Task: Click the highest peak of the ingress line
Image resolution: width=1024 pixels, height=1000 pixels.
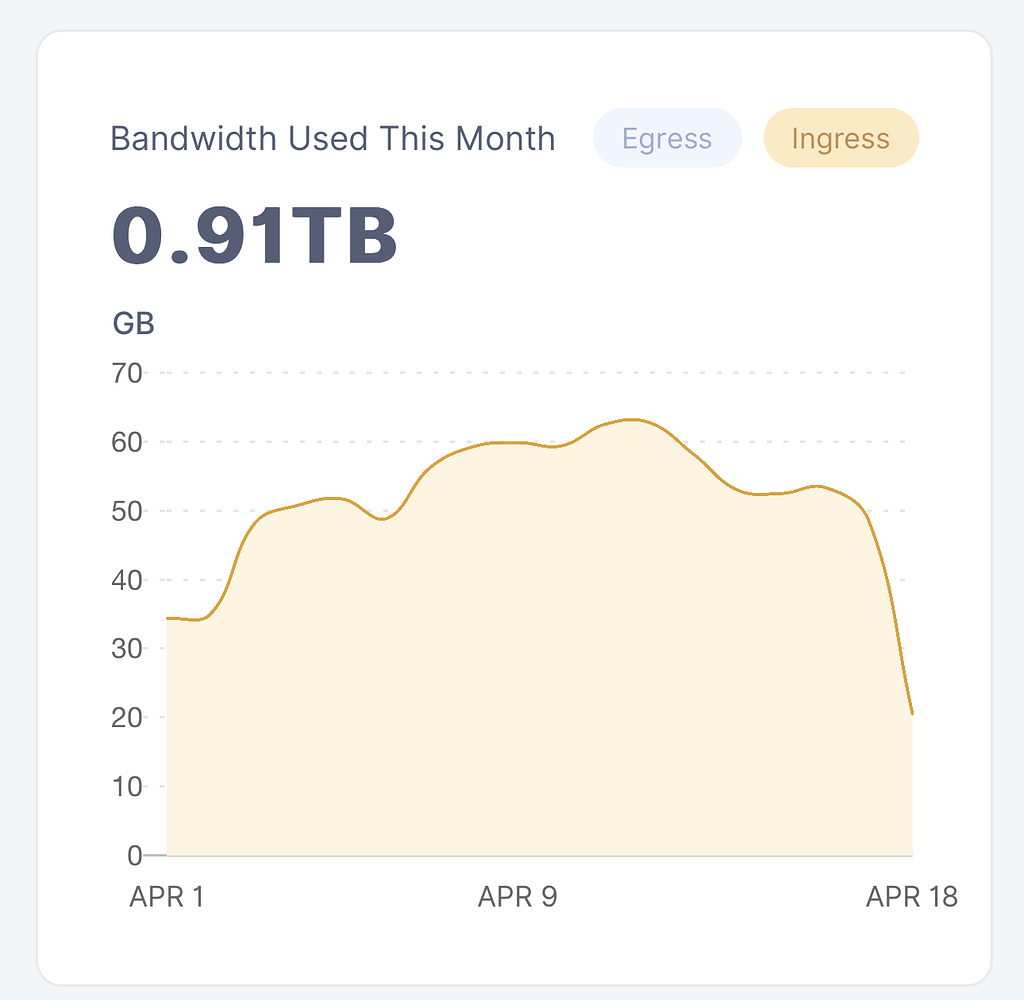Action: click(632, 420)
